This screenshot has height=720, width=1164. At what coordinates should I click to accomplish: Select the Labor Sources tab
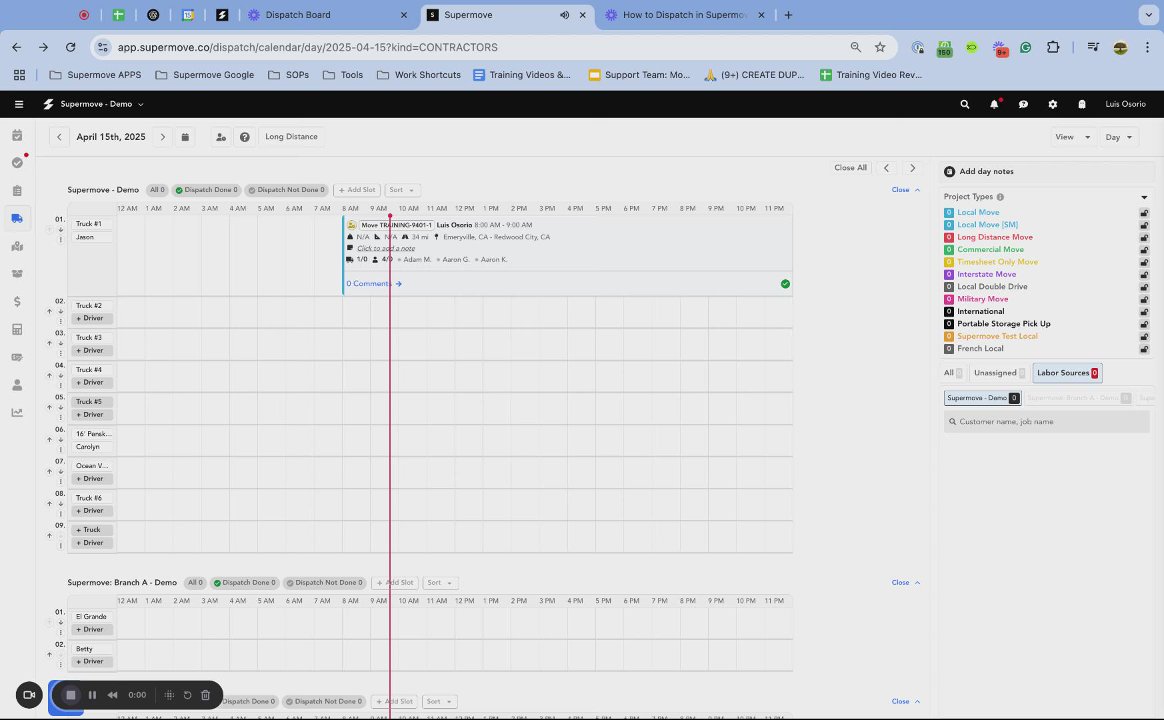(1067, 373)
